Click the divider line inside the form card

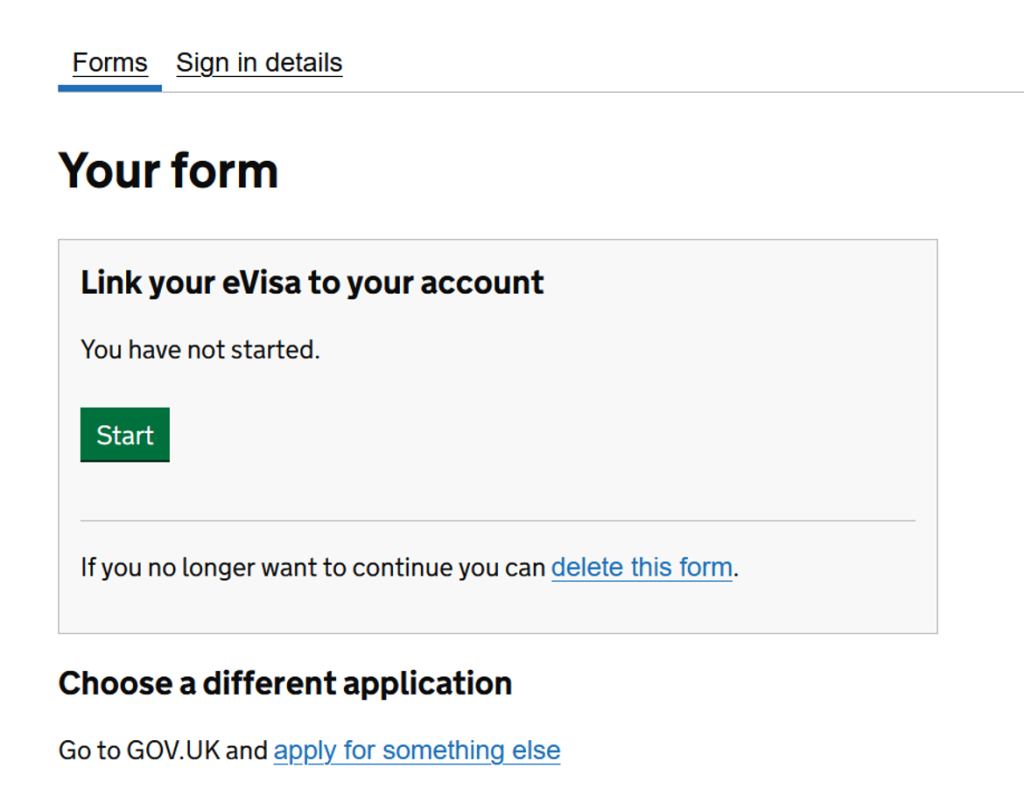(x=497, y=520)
